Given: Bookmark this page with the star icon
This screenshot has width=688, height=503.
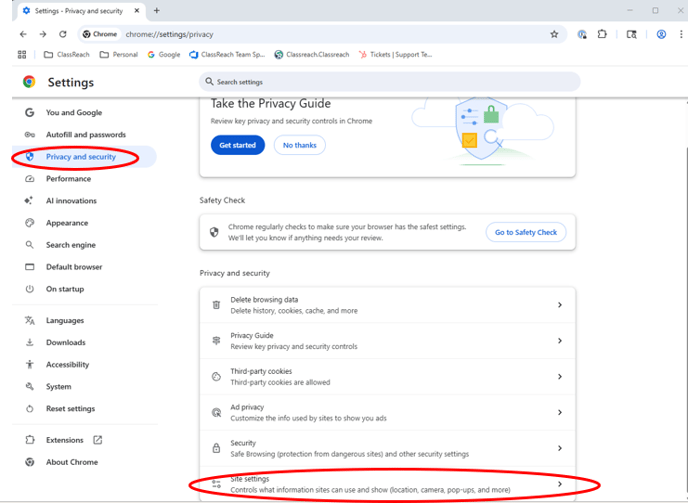Looking at the screenshot, I should click(554, 34).
